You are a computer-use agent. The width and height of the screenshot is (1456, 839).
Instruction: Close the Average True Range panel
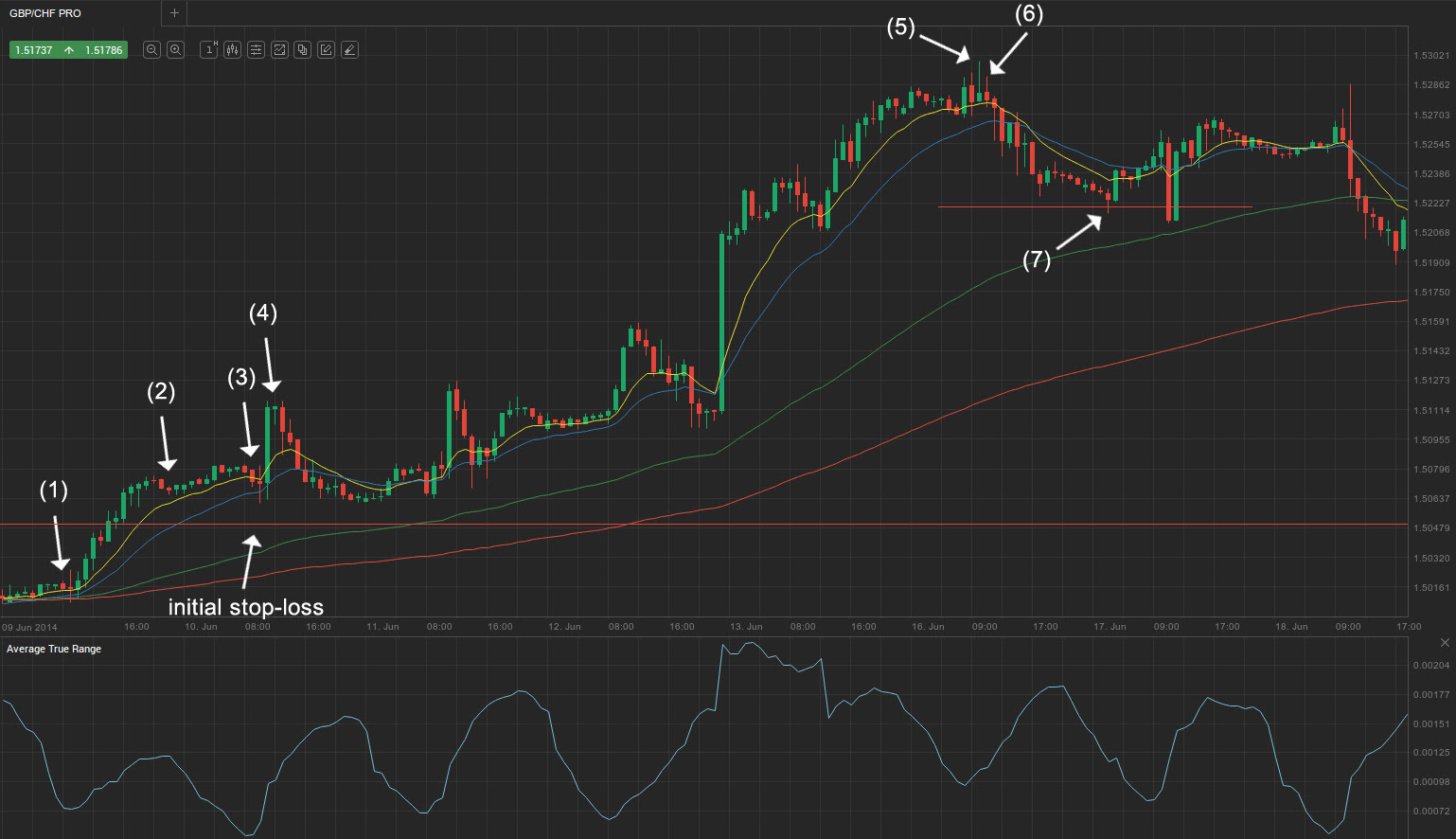tap(1445, 643)
